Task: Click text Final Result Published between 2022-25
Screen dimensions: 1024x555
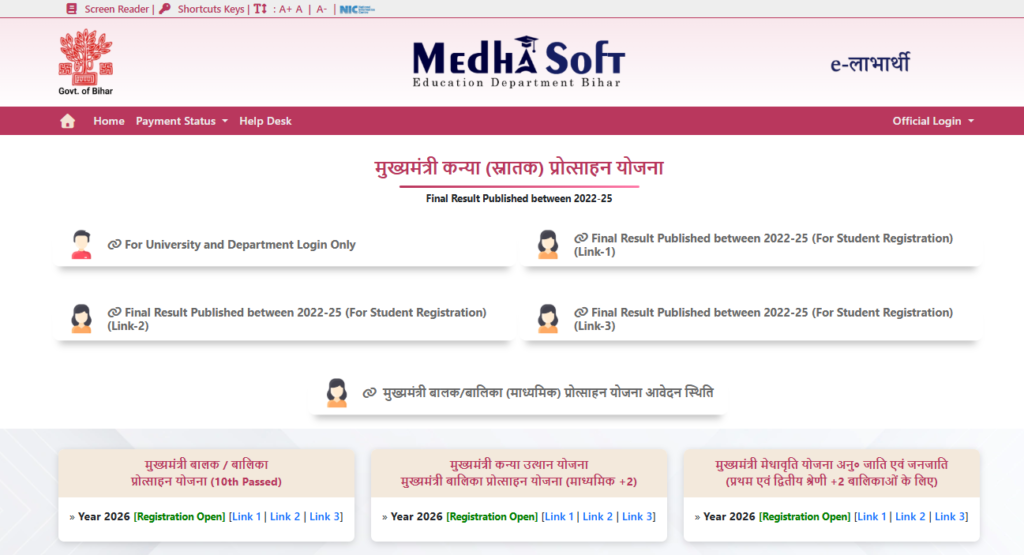Action: [519, 198]
